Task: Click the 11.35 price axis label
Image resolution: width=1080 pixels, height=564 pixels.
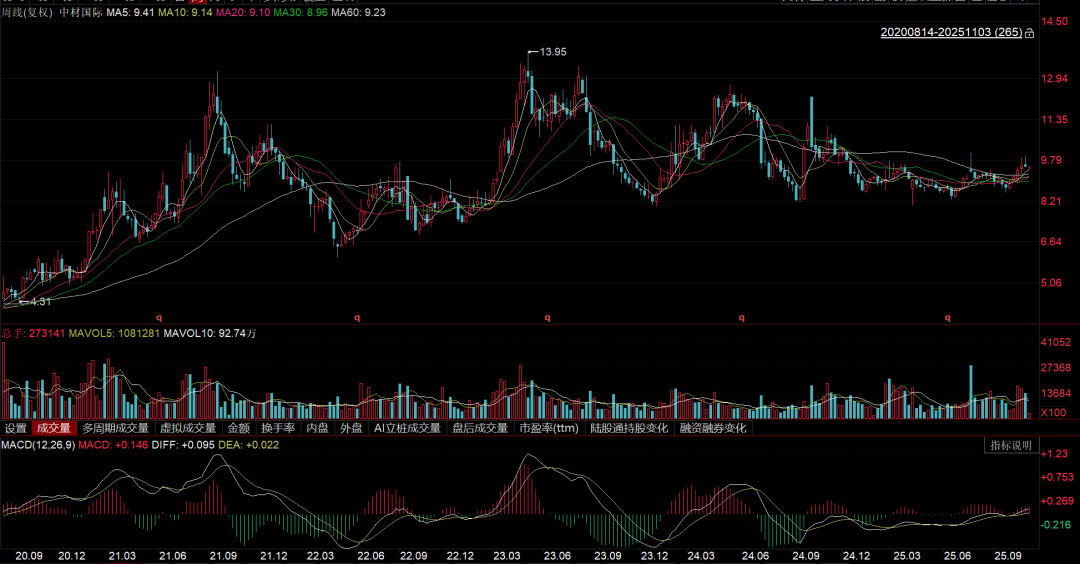Action: (1054, 120)
